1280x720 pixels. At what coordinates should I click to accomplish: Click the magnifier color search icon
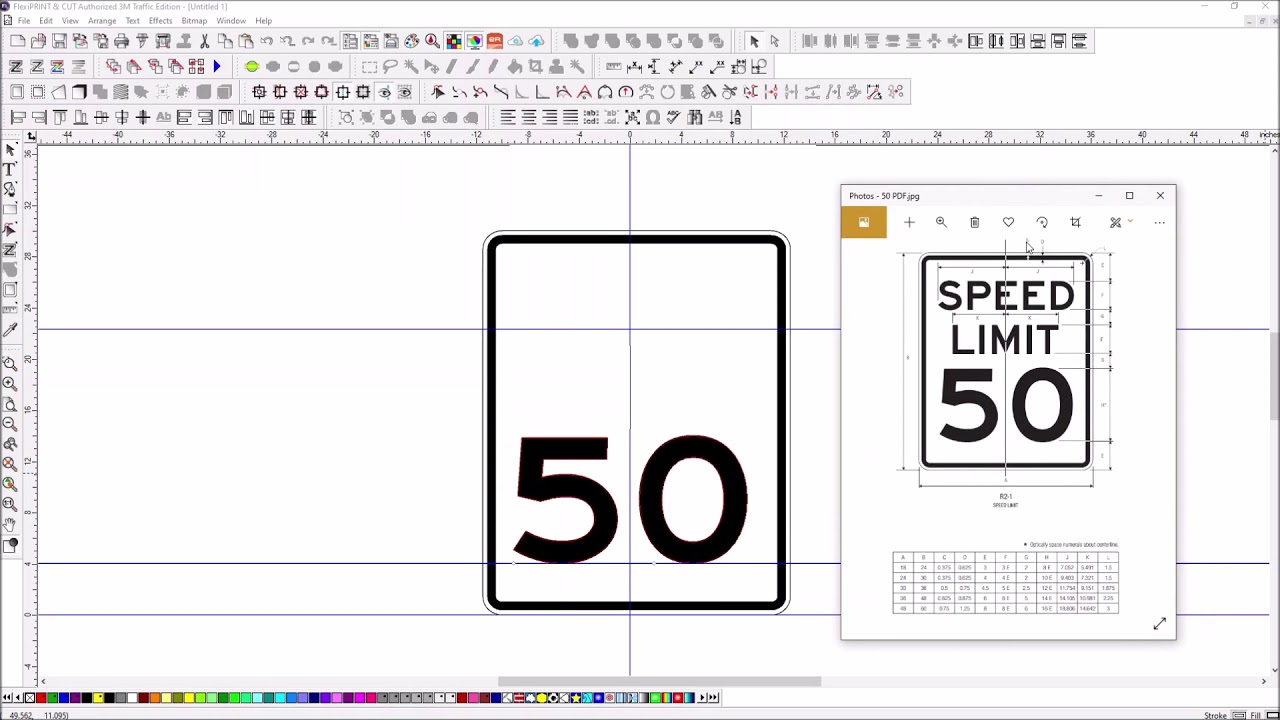[432, 41]
